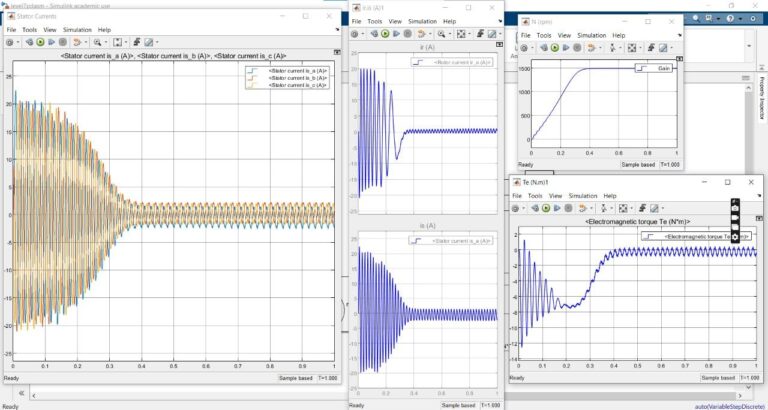Open Help menu in N (rpm) scope
This screenshot has width=768, height=410.
click(x=619, y=35)
